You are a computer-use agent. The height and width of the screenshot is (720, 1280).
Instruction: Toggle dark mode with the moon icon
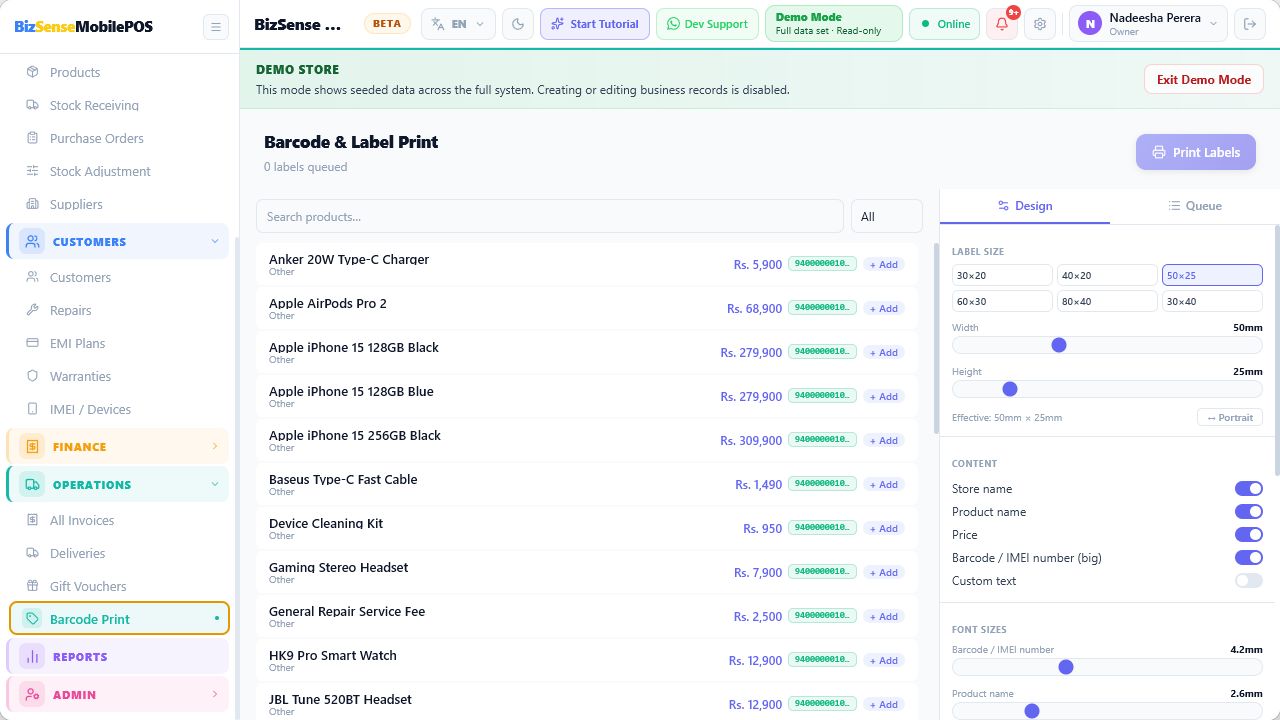[518, 24]
